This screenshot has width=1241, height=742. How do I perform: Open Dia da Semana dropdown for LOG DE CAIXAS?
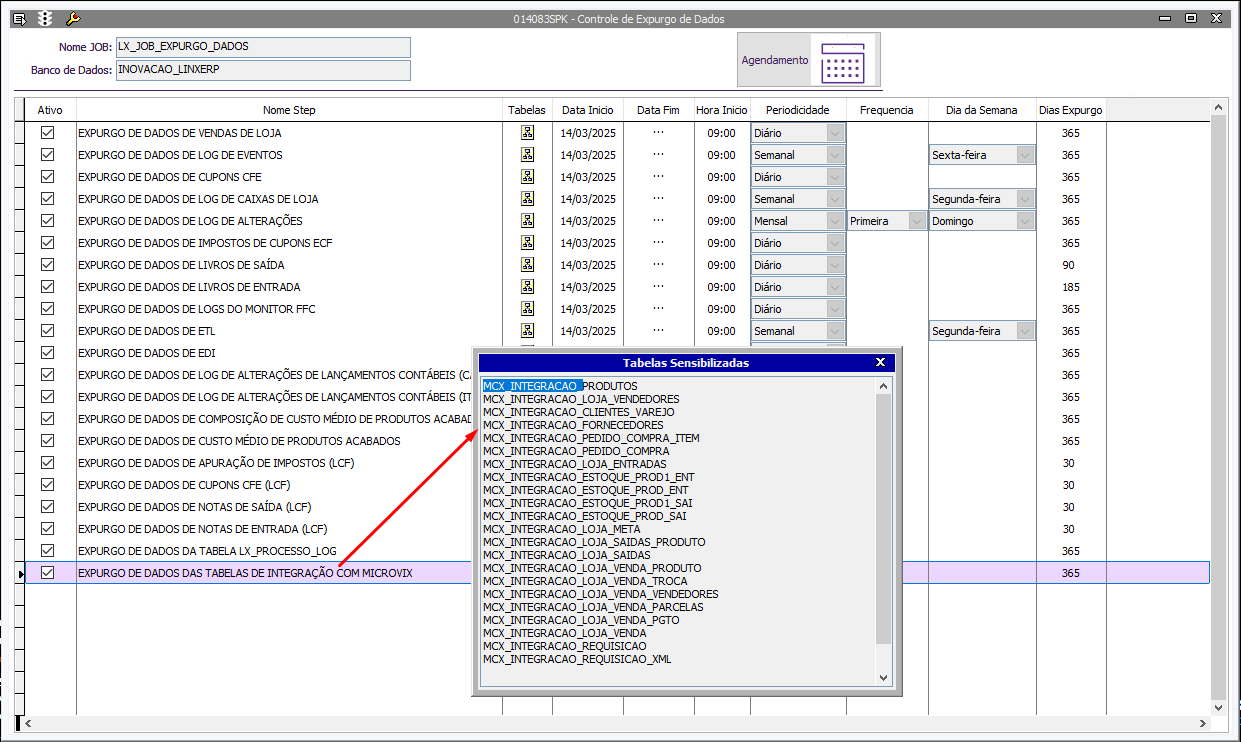1025,199
